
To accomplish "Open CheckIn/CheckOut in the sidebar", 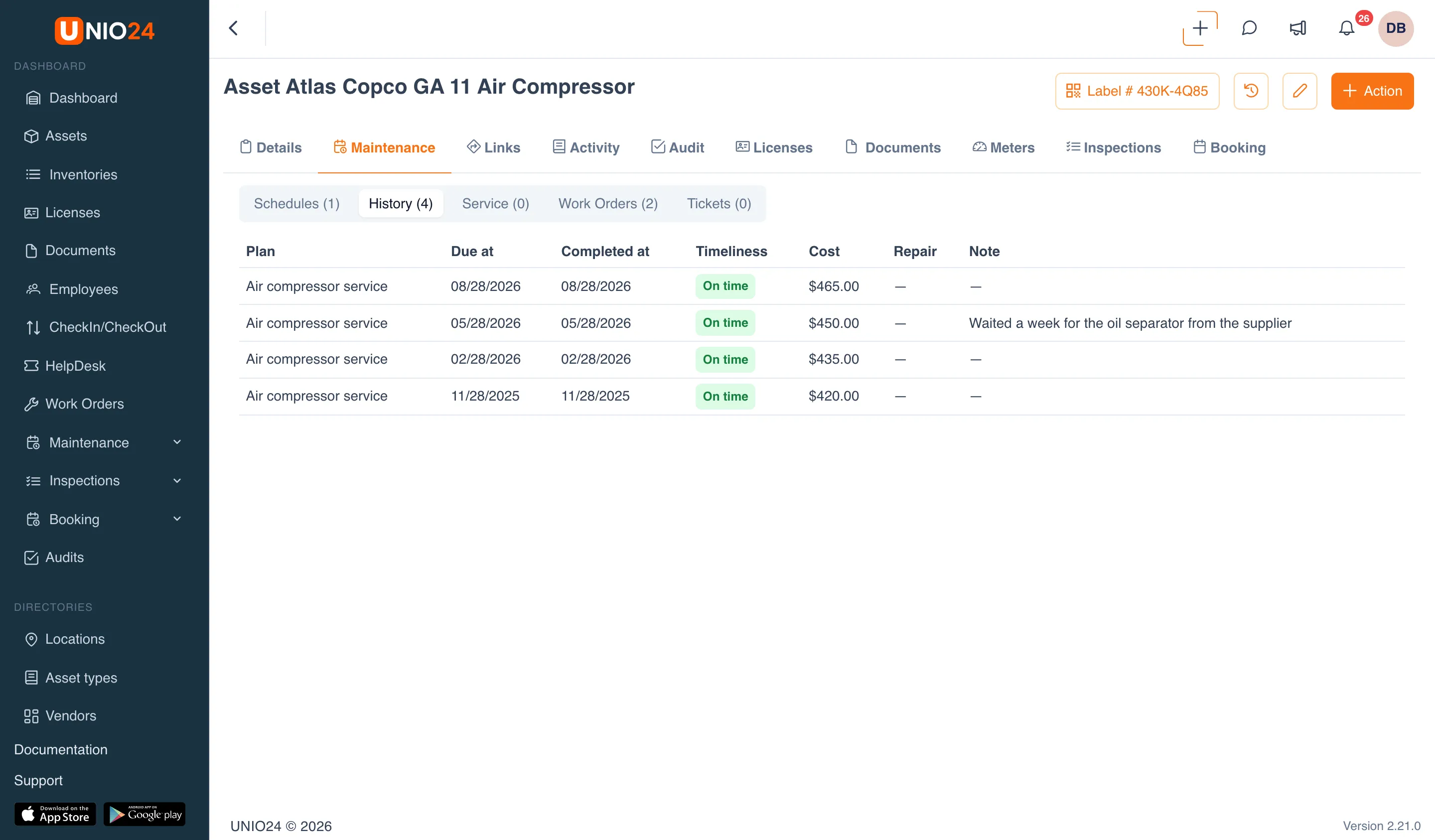I will coord(96,327).
